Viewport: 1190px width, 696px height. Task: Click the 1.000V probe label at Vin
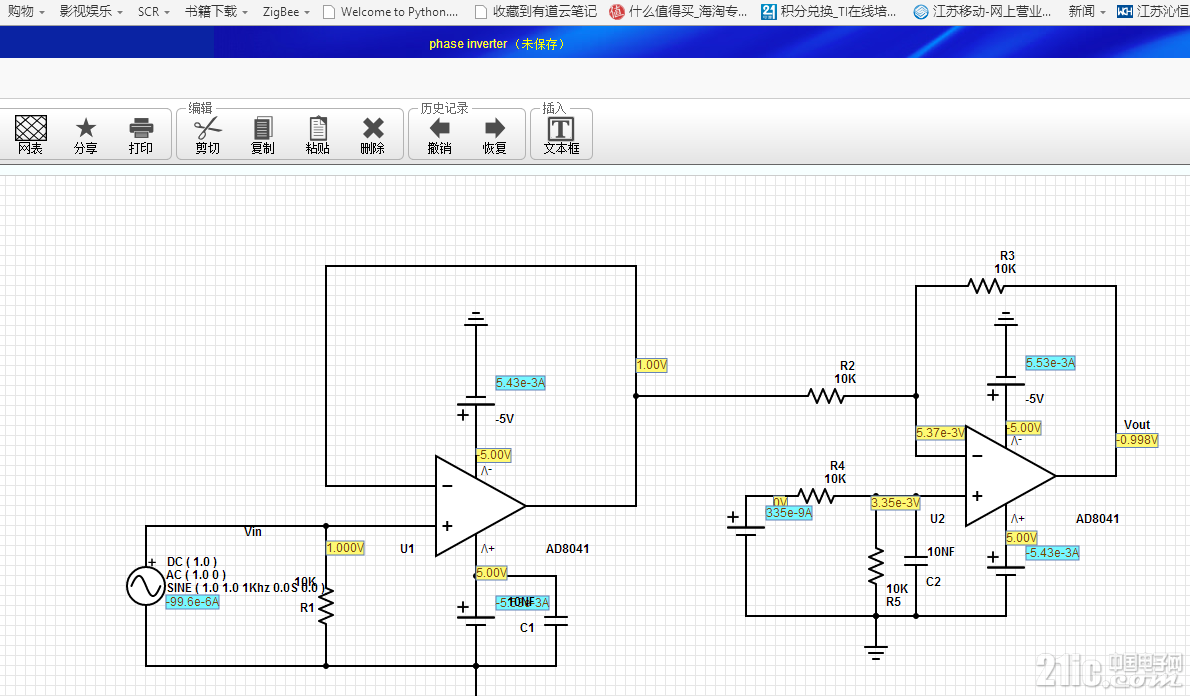(x=345, y=548)
